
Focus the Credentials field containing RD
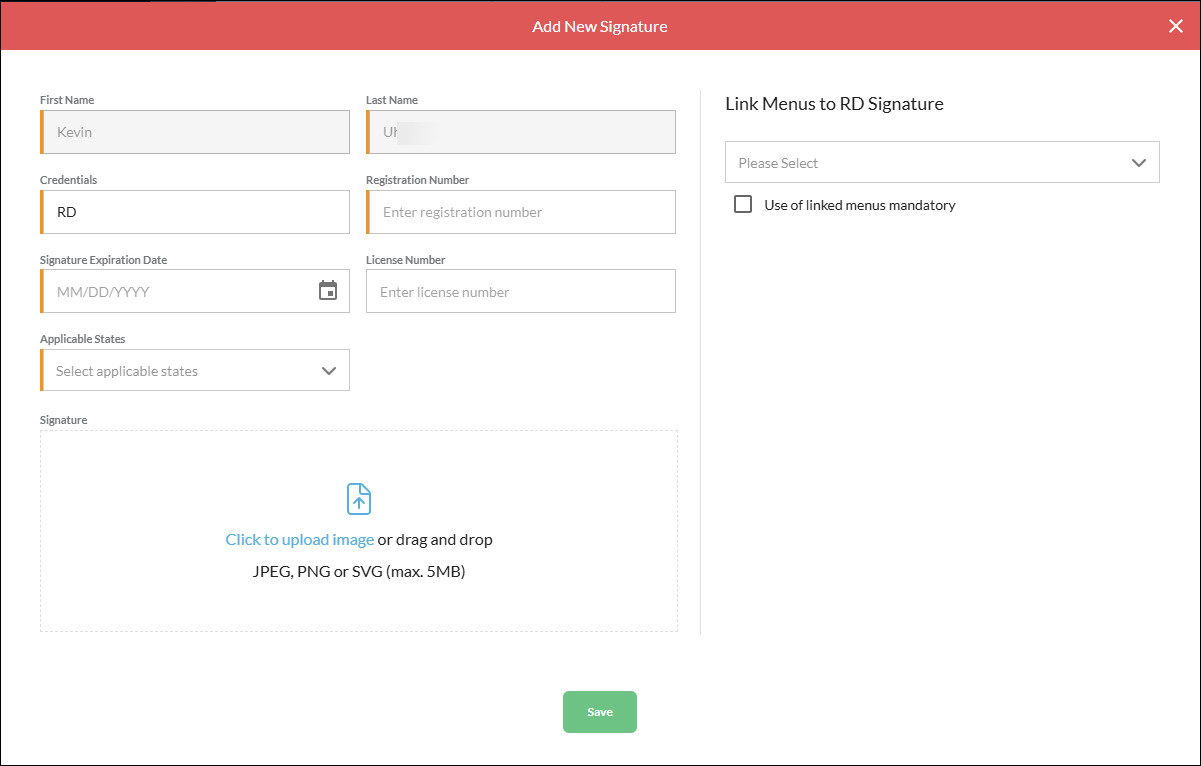tap(195, 212)
